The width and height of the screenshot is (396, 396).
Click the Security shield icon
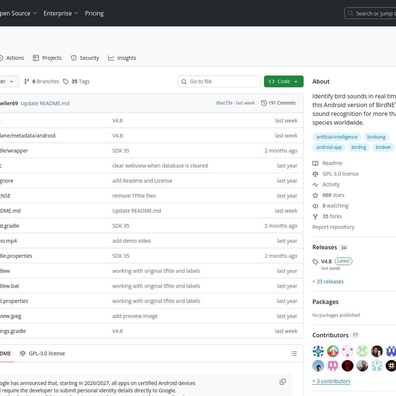point(73,58)
